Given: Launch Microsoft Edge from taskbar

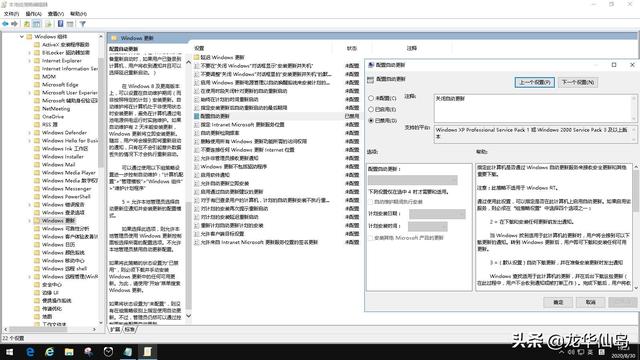Looking at the screenshot, I should click(30, 351).
